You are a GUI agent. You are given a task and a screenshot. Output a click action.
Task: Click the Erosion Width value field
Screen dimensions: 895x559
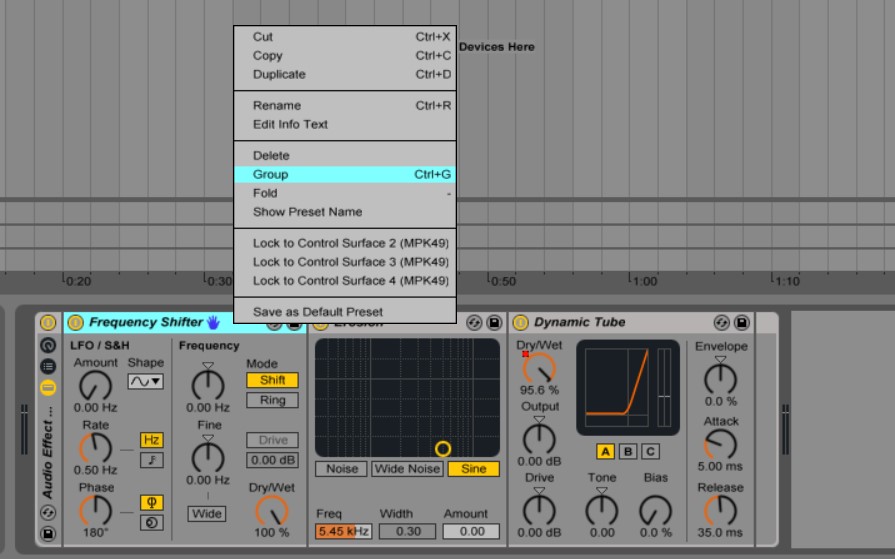click(x=407, y=532)
